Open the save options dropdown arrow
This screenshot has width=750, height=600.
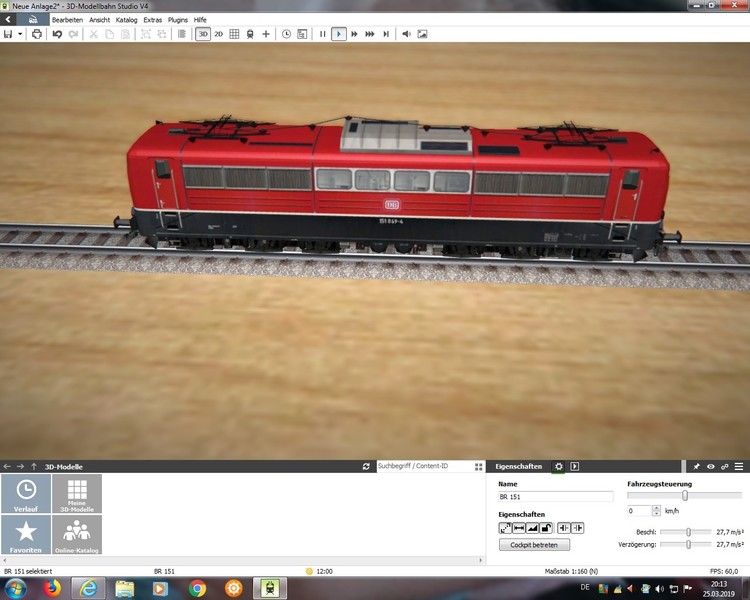pos(20,34)
